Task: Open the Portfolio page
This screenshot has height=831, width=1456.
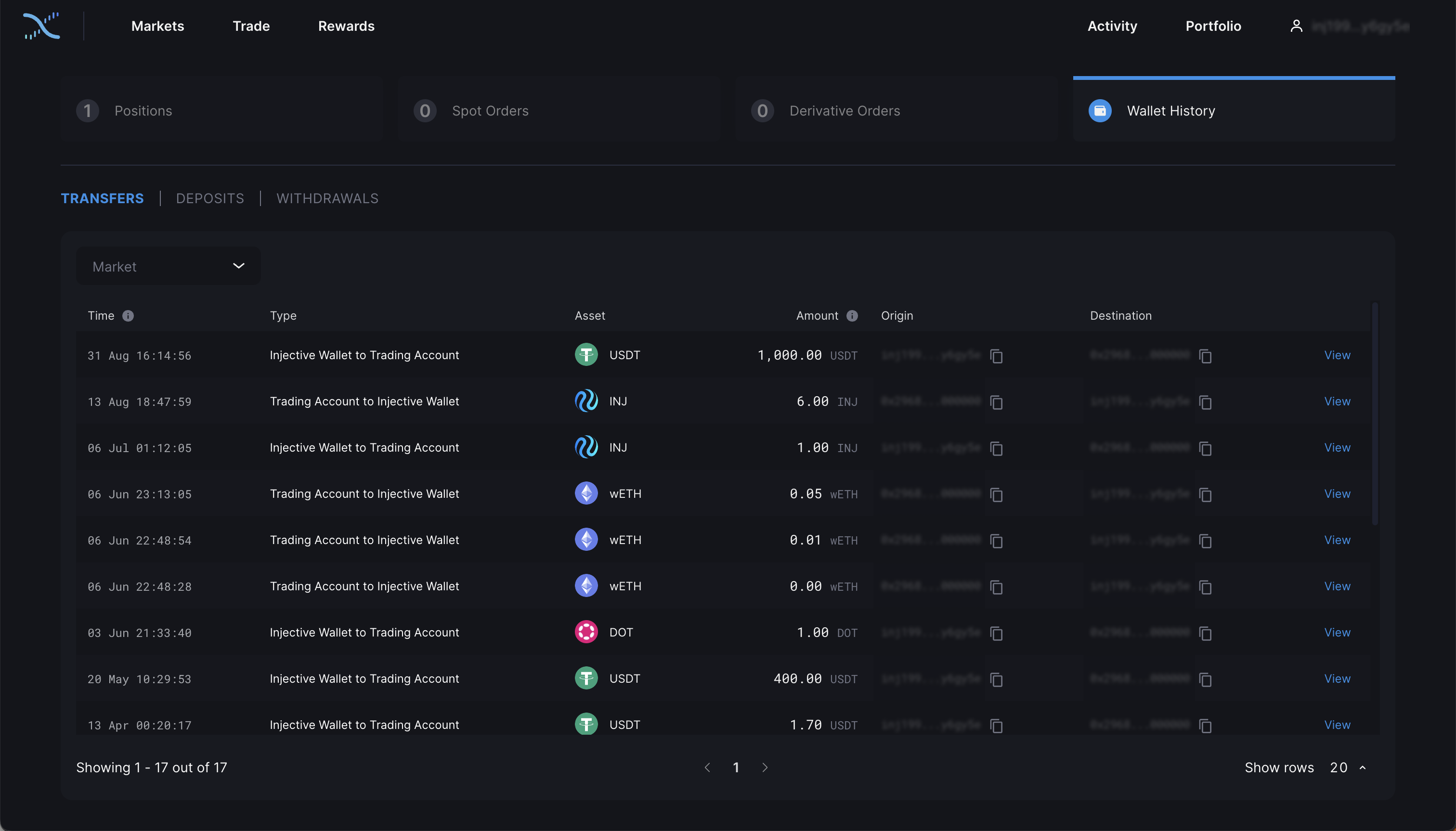Action: [1213, 26]
